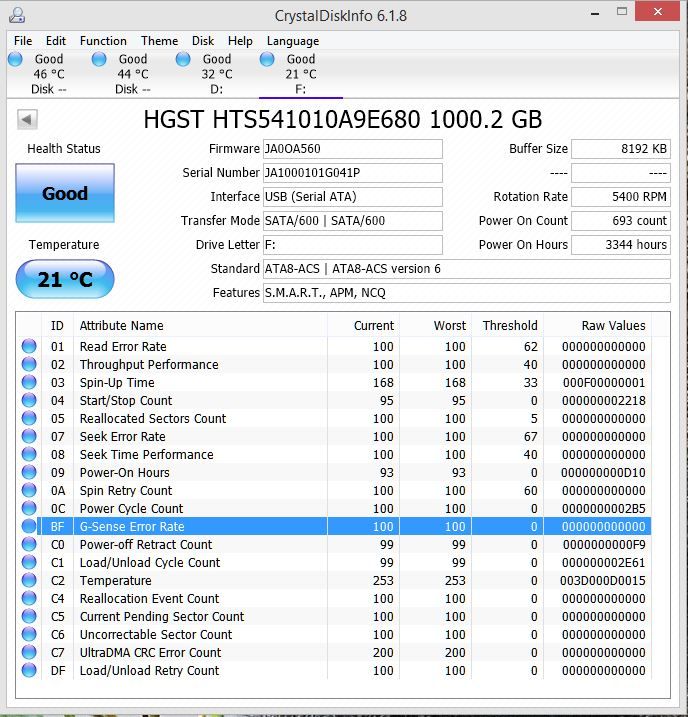Viewport: 688px width, 717px height.
Task: Click the status icon for Current Pending Sector Count
Action: coord(29,616)
